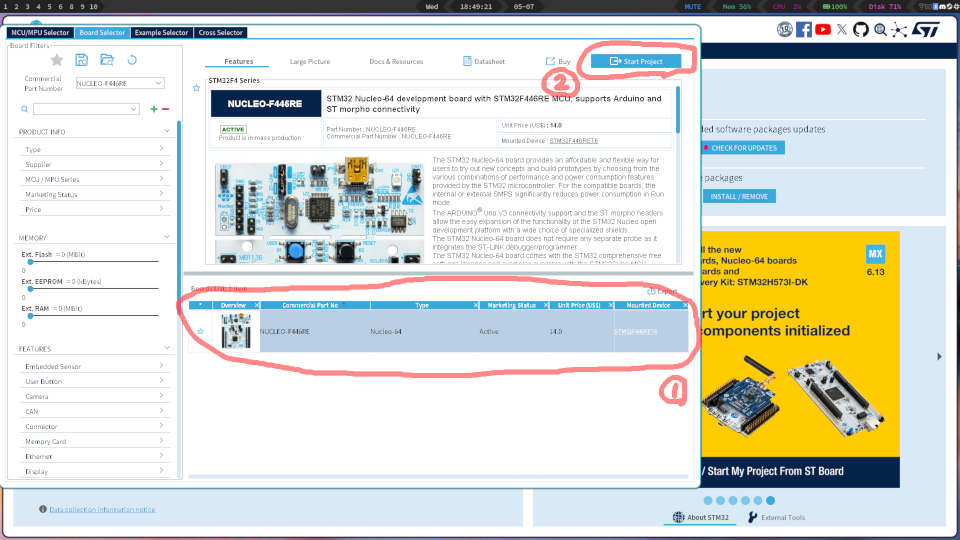Click the favorite star beside STM32F4 Series
The width and height of the screenshot is (960, 540).
[x=197, y=88]
